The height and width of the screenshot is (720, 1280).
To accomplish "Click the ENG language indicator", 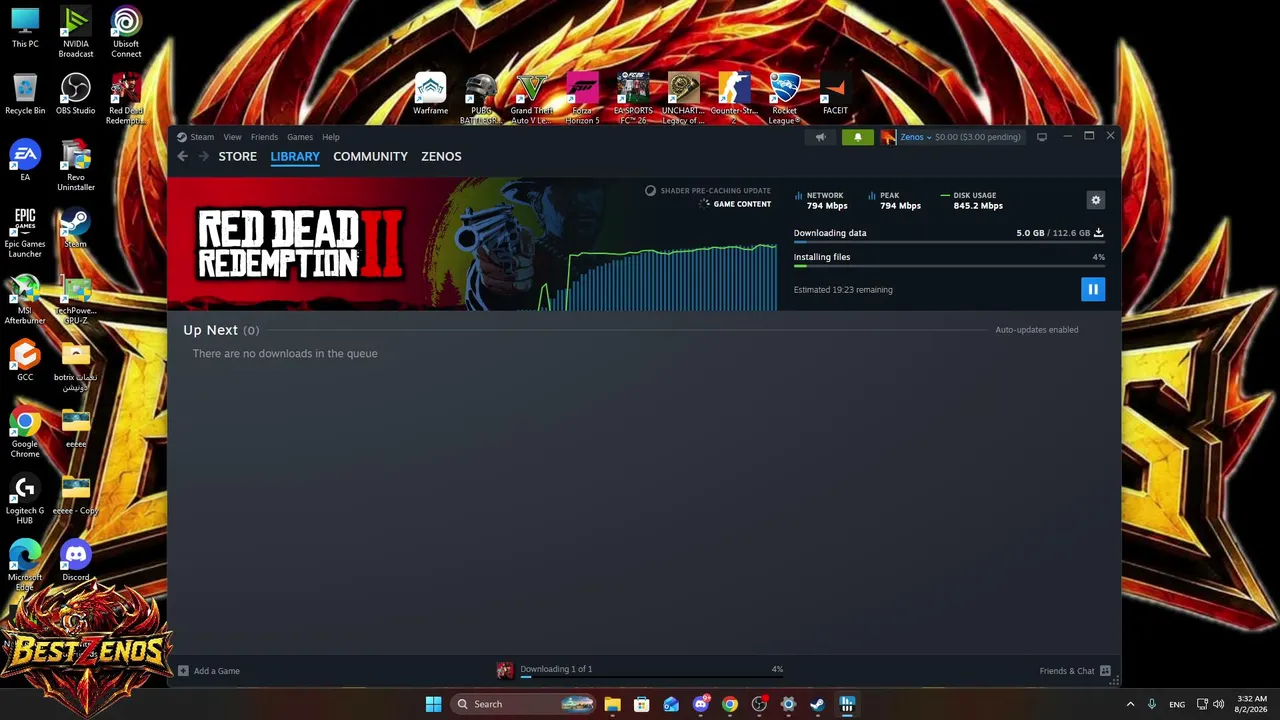I will tap(1177, 704).
